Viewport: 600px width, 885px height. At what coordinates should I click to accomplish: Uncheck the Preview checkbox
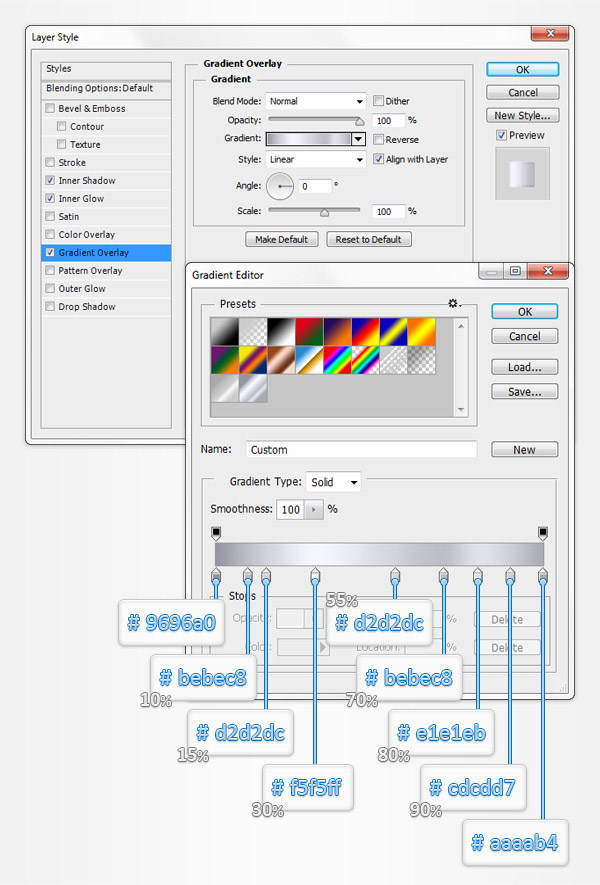point(502,135)
